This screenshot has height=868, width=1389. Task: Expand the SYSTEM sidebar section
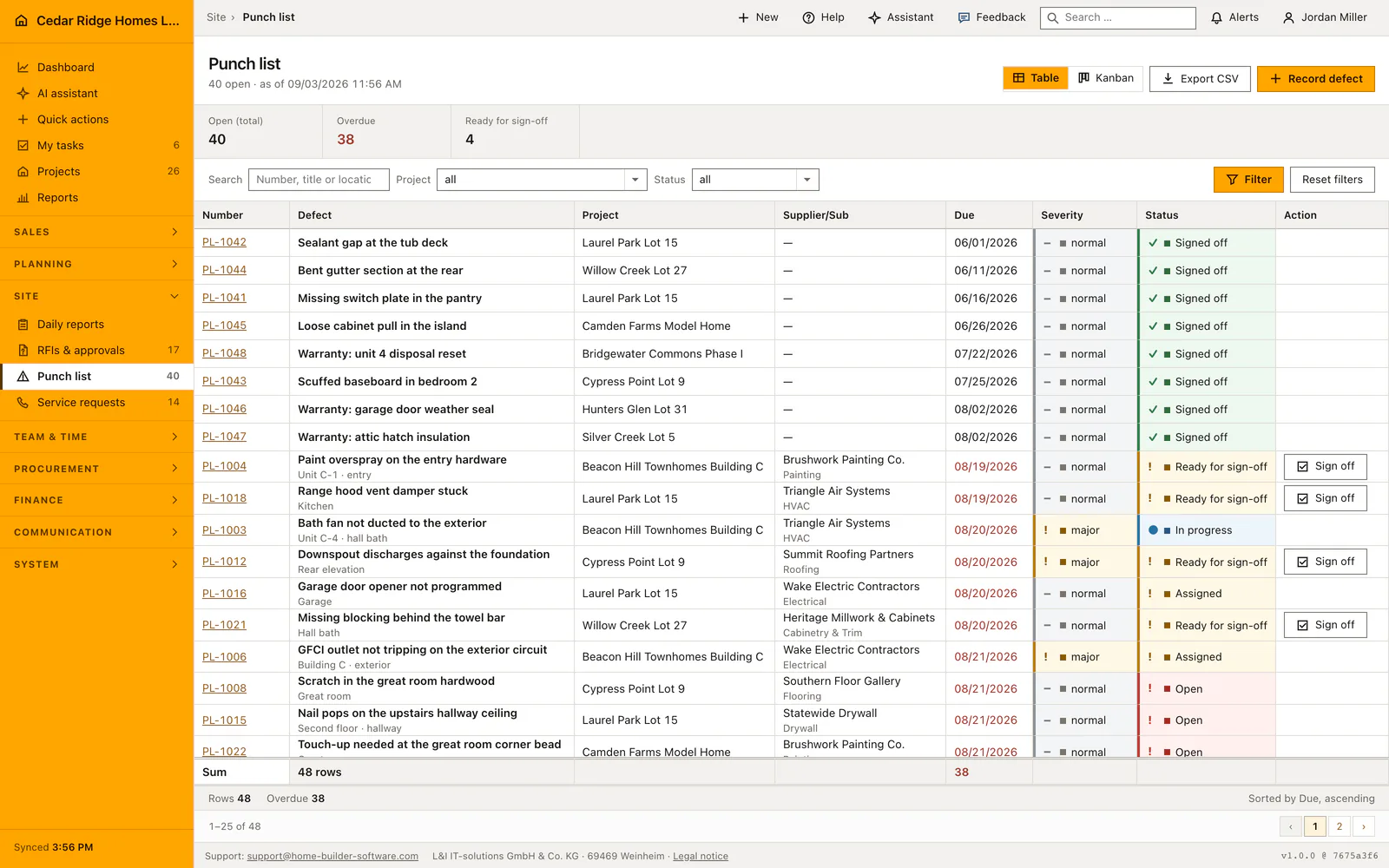tap(96, 565)
